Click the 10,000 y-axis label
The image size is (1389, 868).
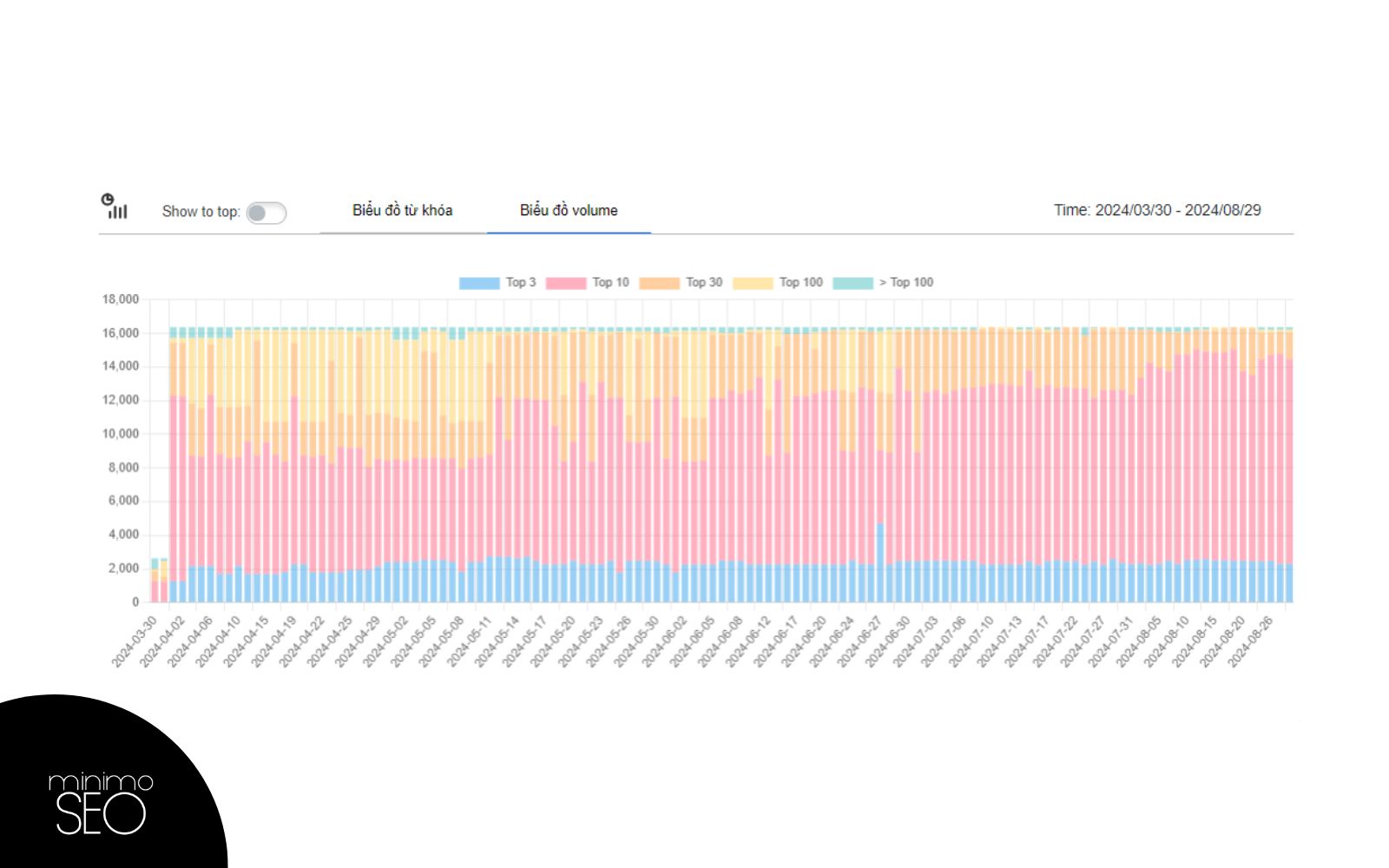(x=121, y=434)
